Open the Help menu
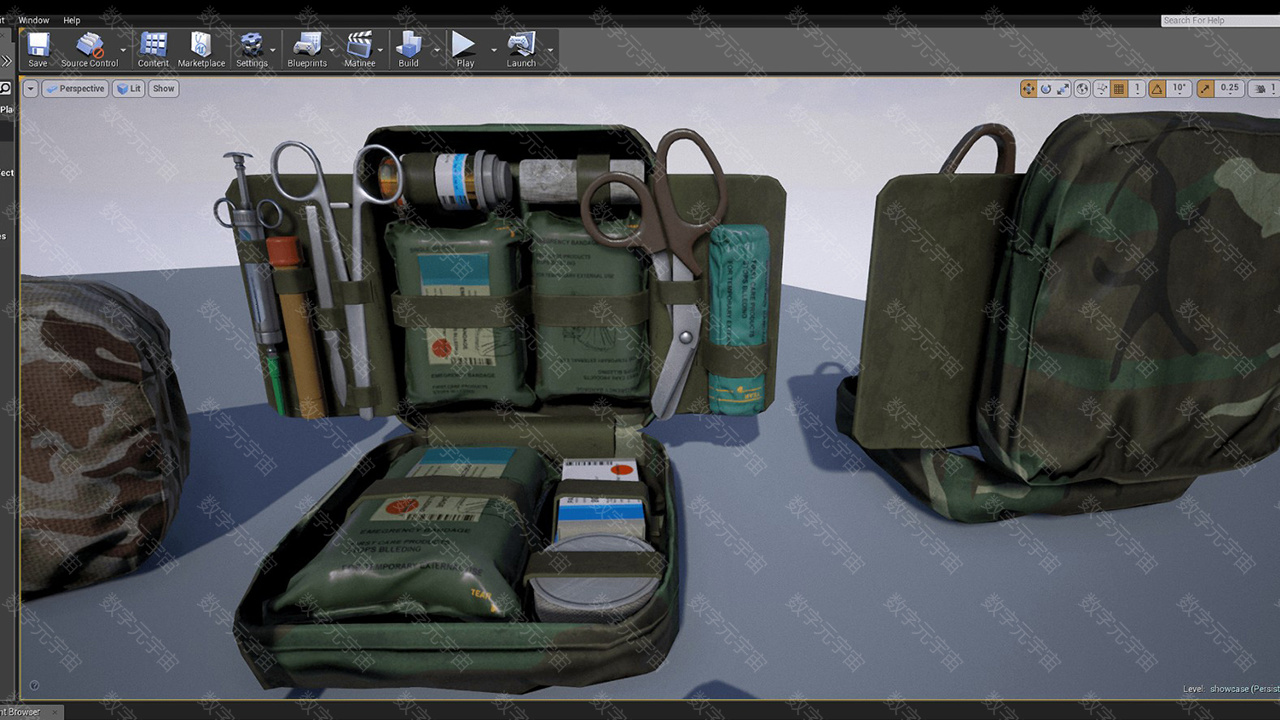 (x=72, y=20)
